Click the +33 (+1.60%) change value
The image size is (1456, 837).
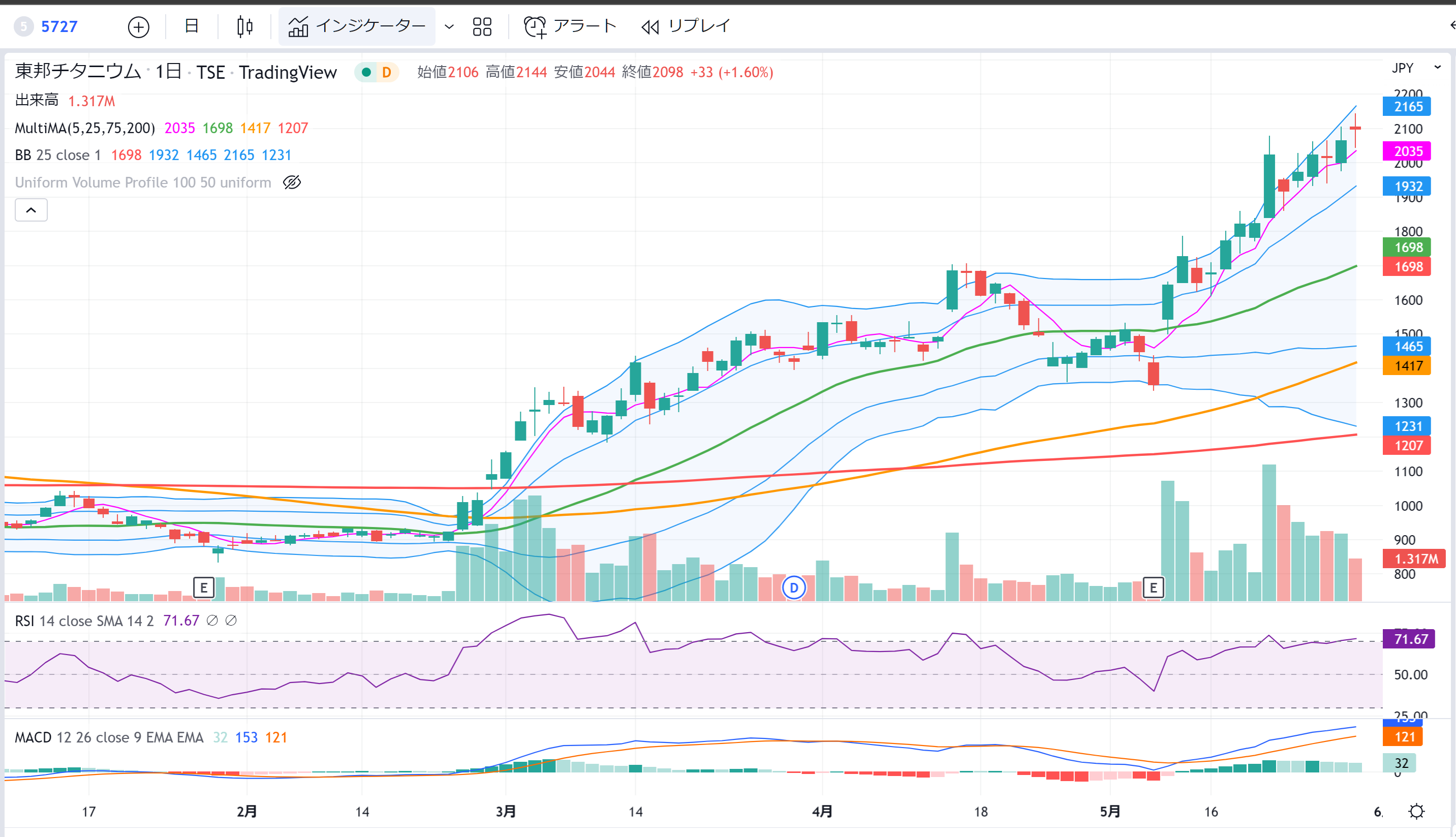[732, 73]
